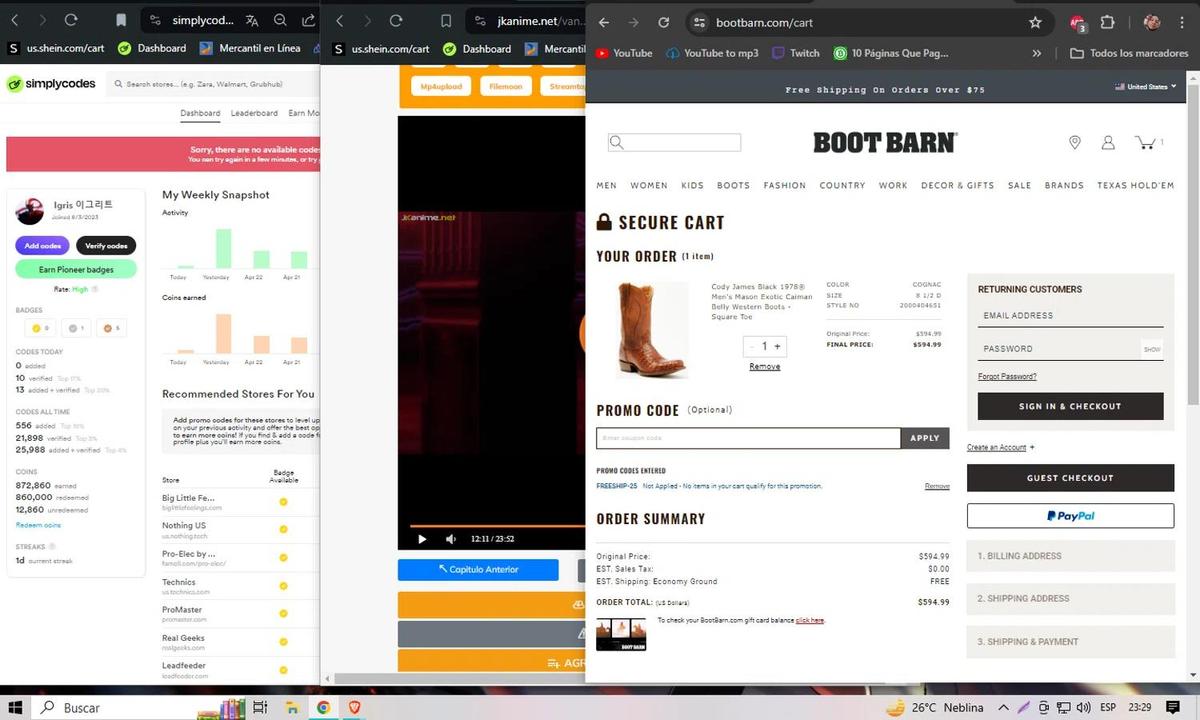The height and width of the screenshot is (720, 1200).
Task: Open the Boot Barn store locator pin
Action: [1074, 142]
